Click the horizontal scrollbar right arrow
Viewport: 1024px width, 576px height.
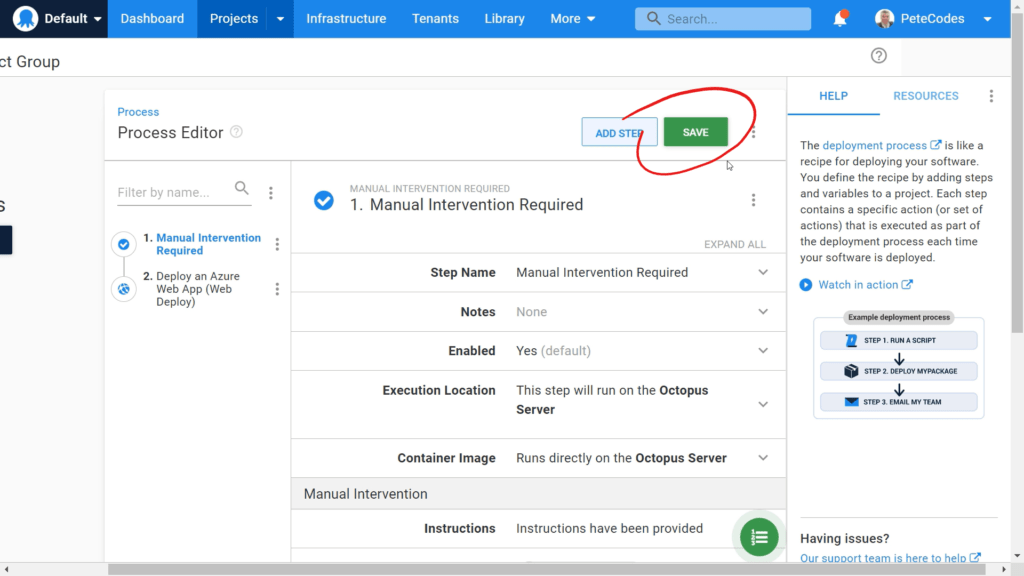(1004, 569)
